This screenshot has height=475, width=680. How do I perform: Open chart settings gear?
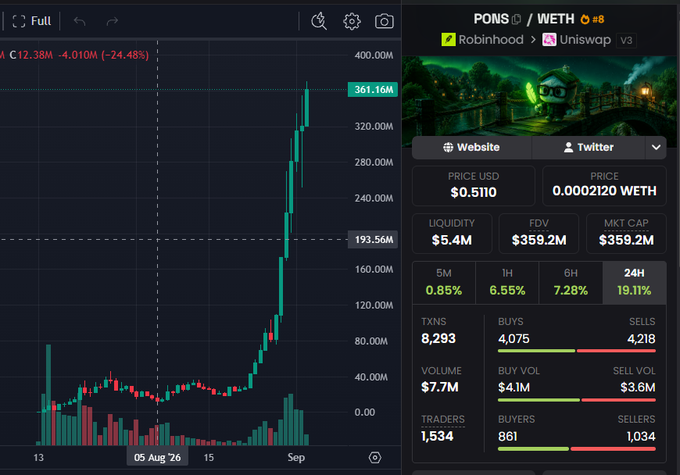pos(352,21)
